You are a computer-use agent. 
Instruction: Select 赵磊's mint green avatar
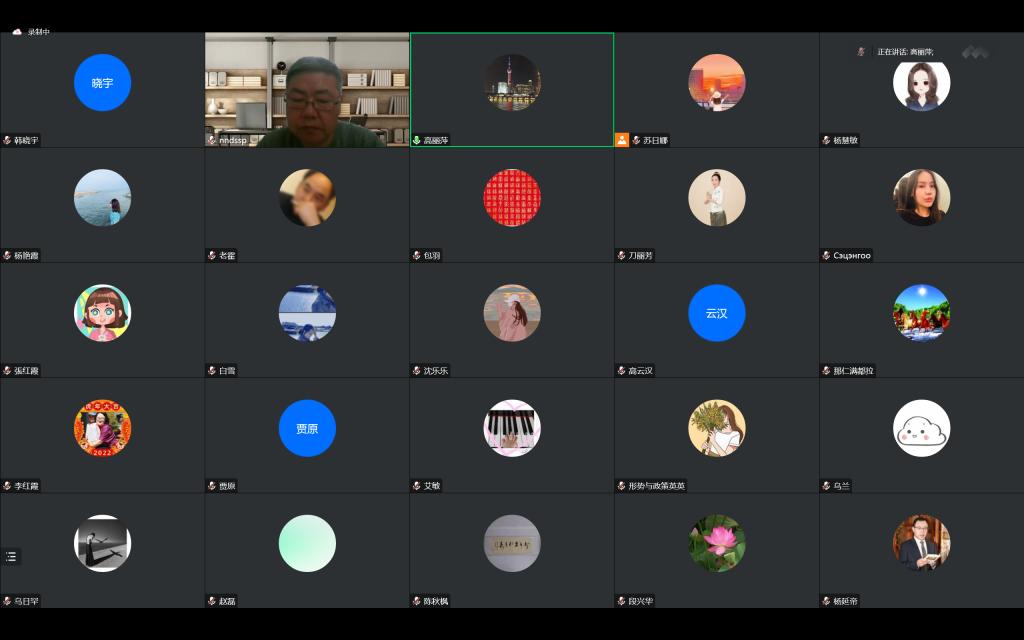coord(307,543)
